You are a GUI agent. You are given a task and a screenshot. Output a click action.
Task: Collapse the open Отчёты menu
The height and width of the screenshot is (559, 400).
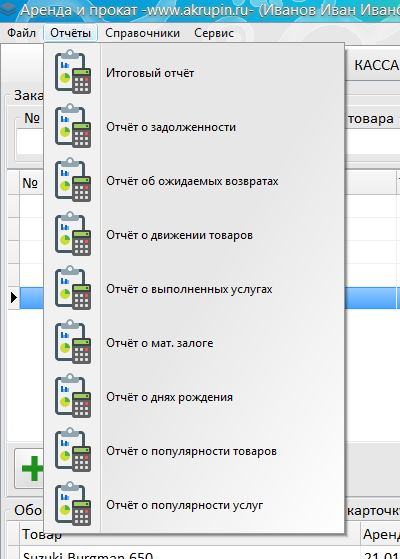point(70,33)
